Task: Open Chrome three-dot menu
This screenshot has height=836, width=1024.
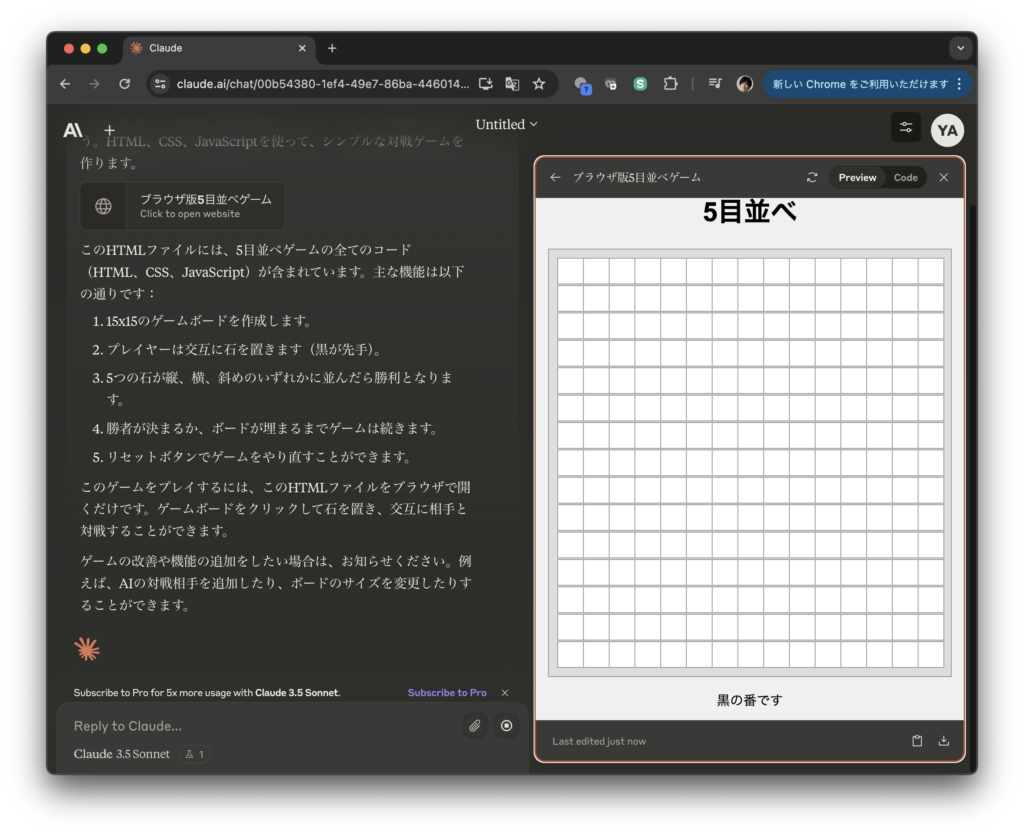Action: pos(959,84)
